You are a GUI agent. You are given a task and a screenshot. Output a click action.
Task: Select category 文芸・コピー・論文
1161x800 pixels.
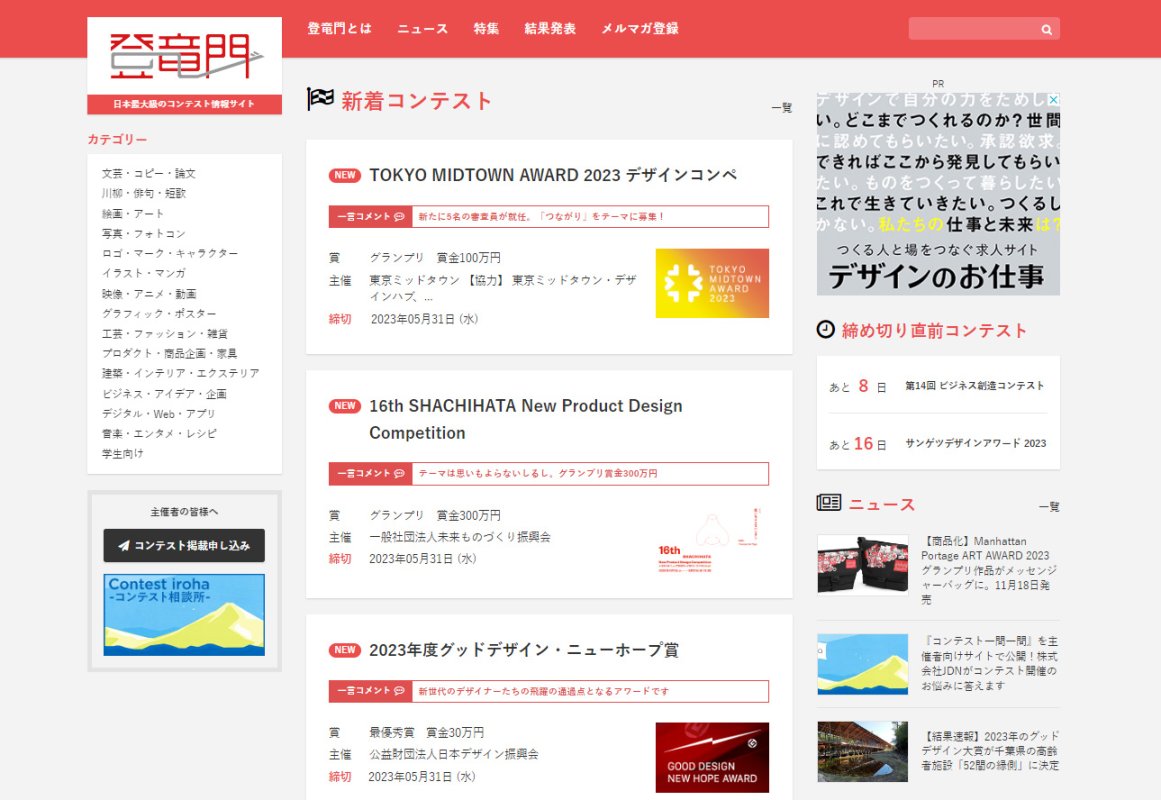click(x=149, y=173)
